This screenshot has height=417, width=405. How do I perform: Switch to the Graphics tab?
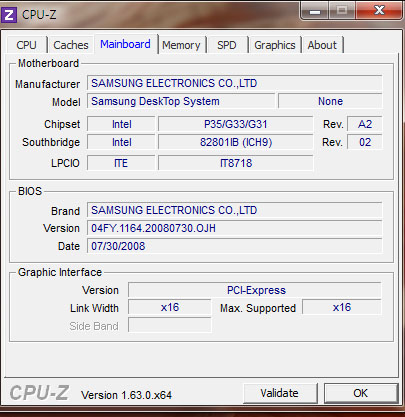pos(275,45)
